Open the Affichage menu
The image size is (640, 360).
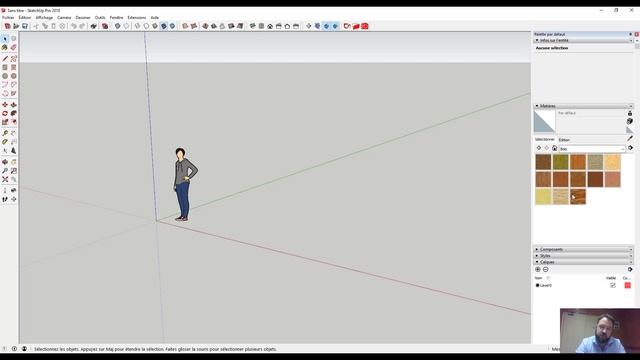pos(44,18)
